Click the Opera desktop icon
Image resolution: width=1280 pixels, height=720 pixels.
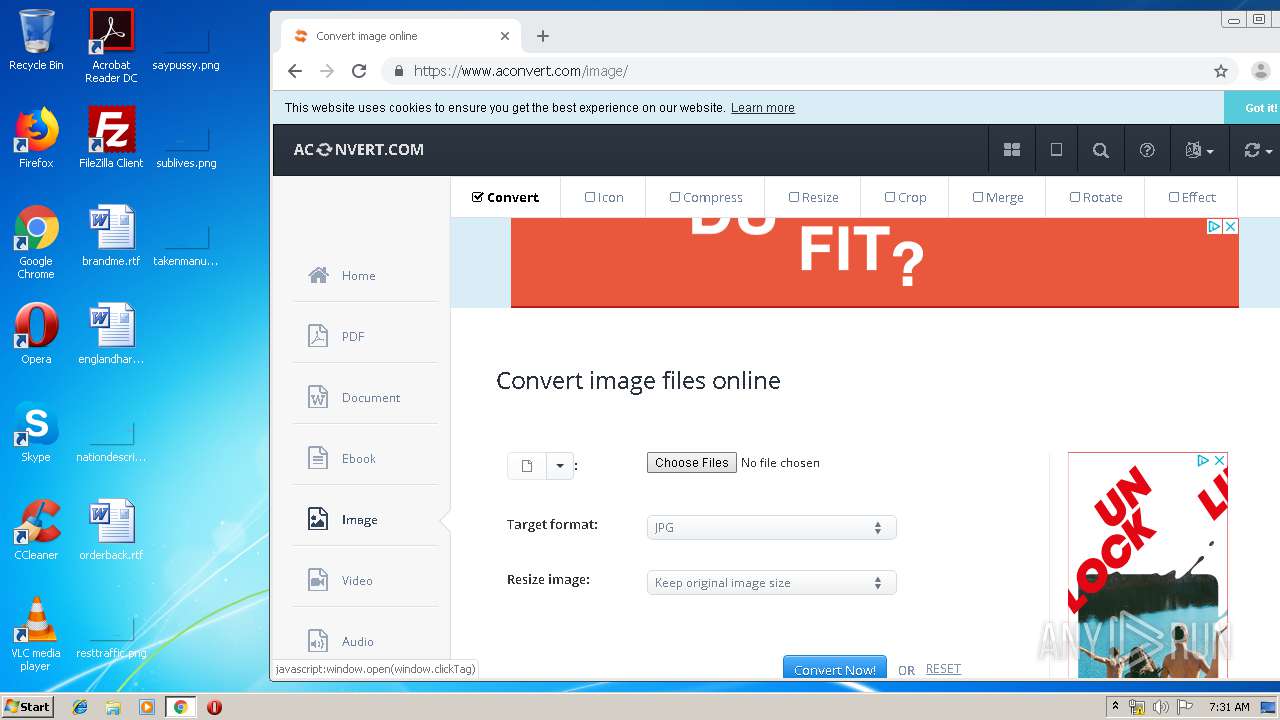pos(36,333)
